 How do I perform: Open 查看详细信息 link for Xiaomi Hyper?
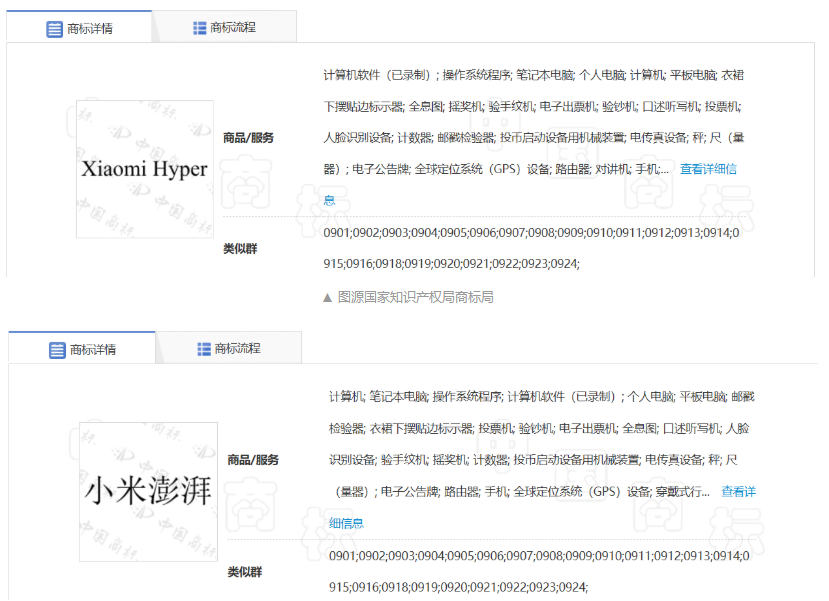point(708,169)
